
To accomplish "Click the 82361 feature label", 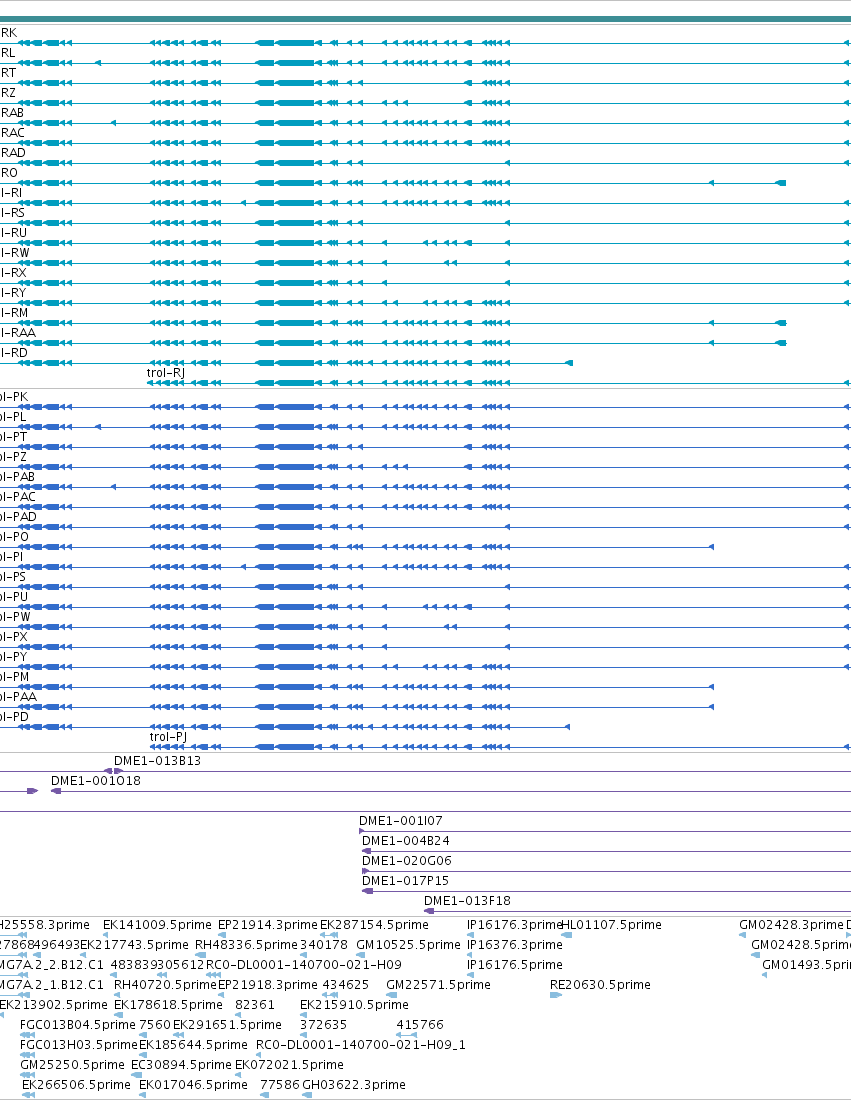I will (x=255, y=1005).
